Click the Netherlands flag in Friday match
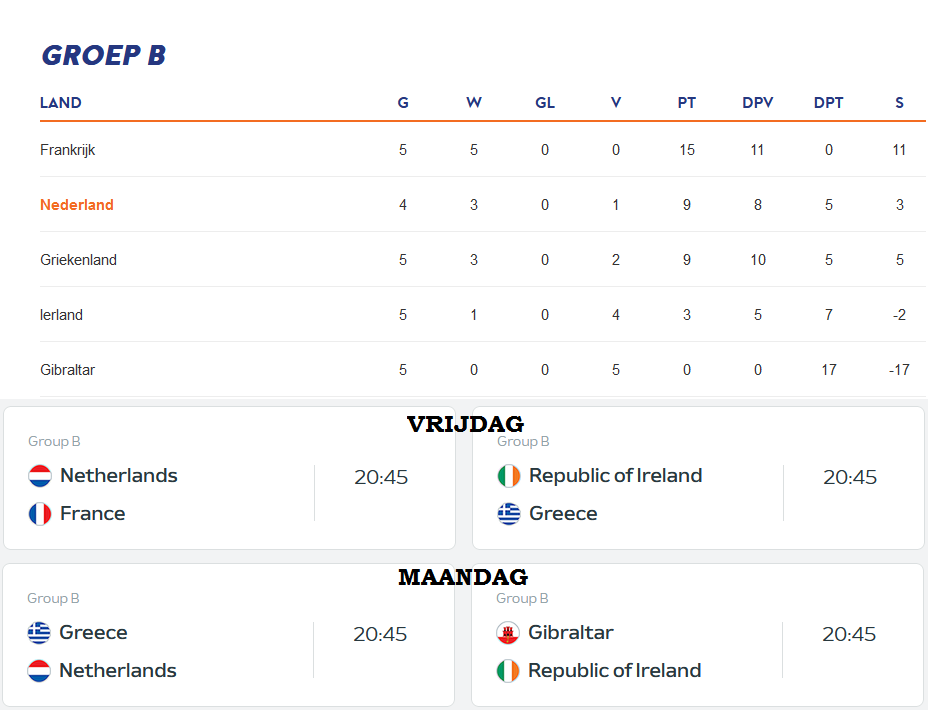This screenshot has width=928, height=710. click(40, 476)
